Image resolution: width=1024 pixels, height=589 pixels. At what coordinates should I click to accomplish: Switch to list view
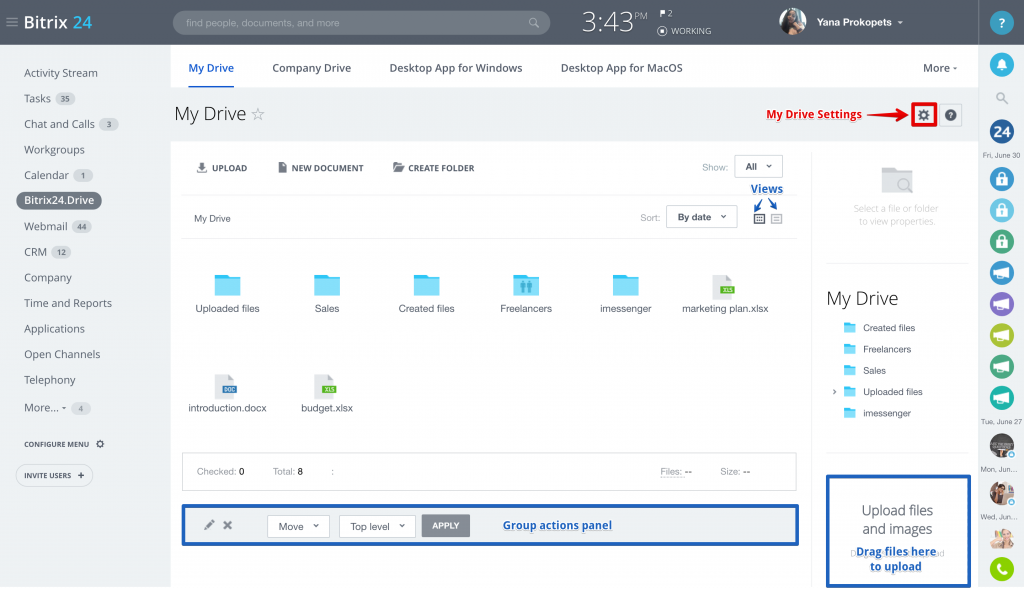776,219
